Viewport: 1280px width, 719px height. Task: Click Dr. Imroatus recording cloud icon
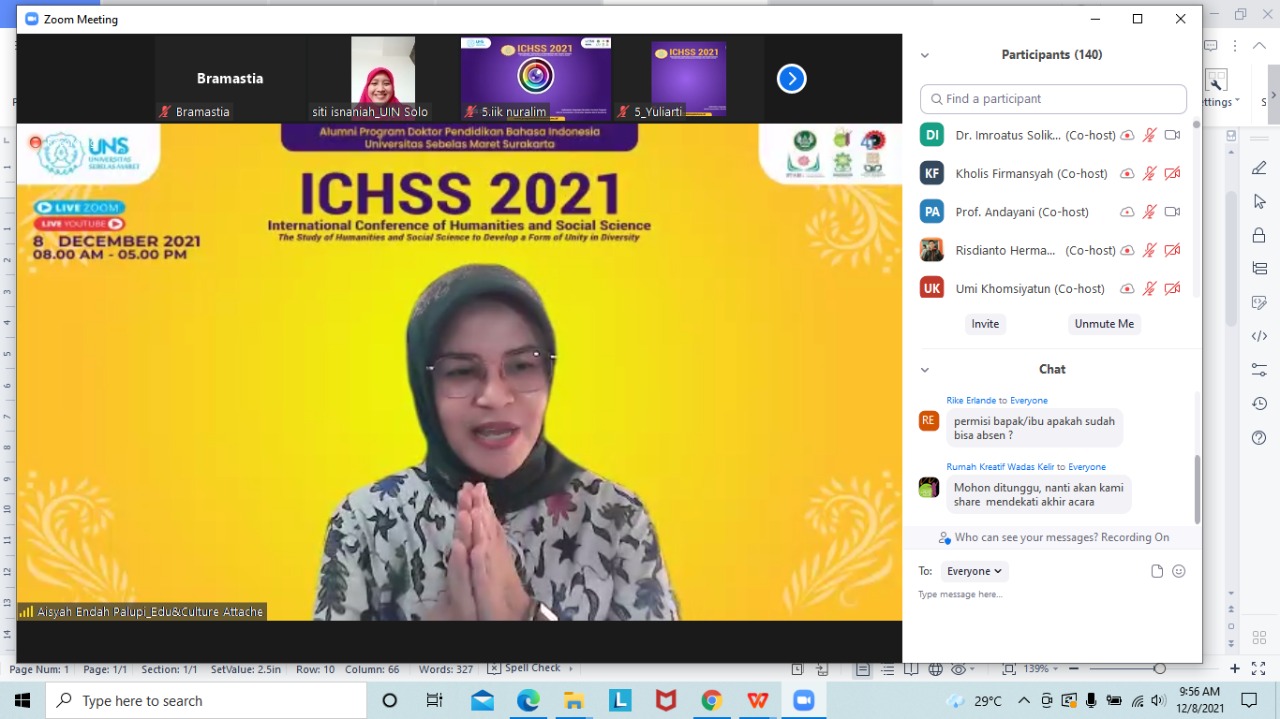[x=1127, y=135]
